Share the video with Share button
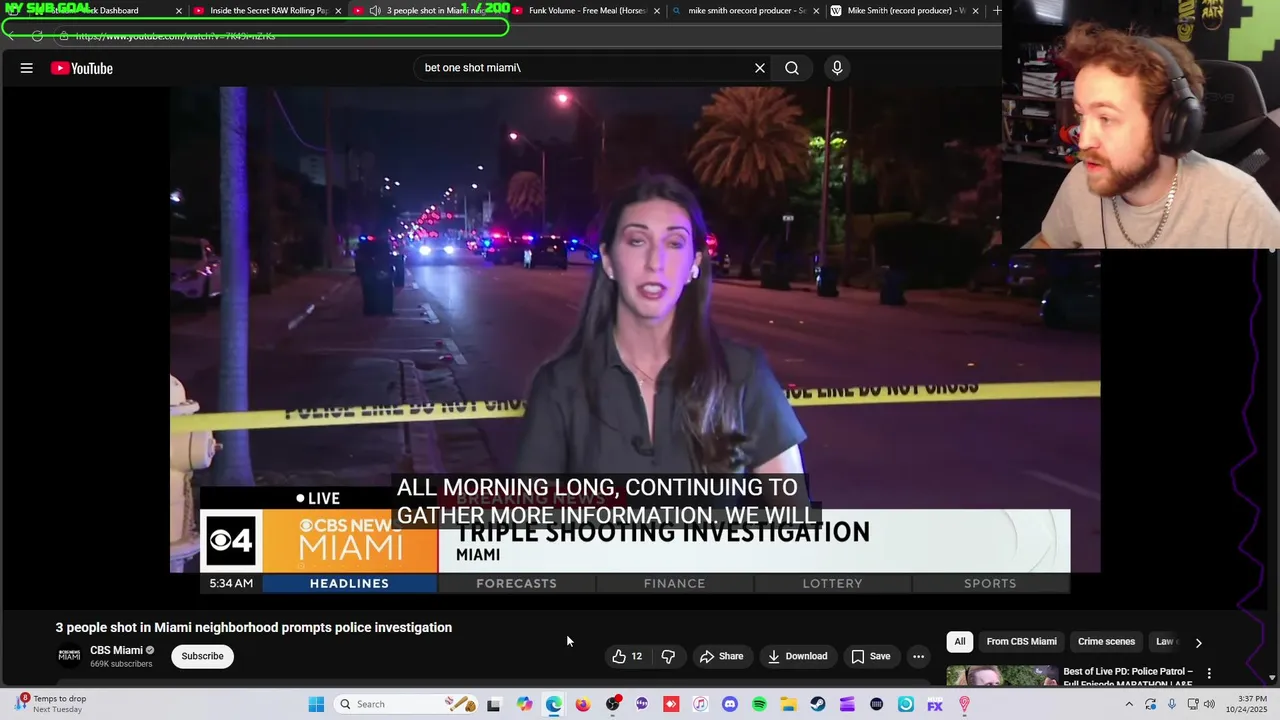 721,656
